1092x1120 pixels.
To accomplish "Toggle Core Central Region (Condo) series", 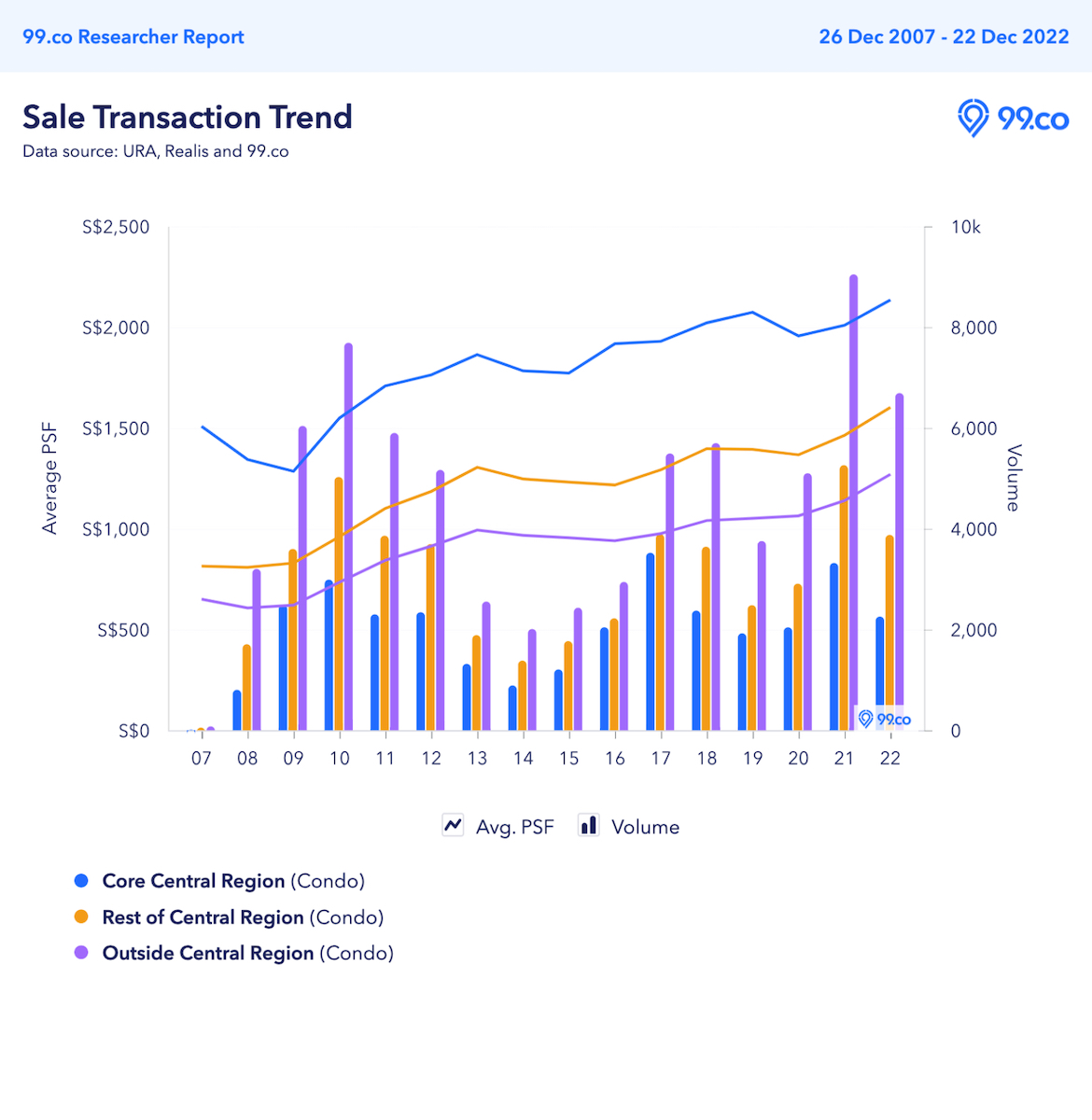I will click(x=233, y=881).
